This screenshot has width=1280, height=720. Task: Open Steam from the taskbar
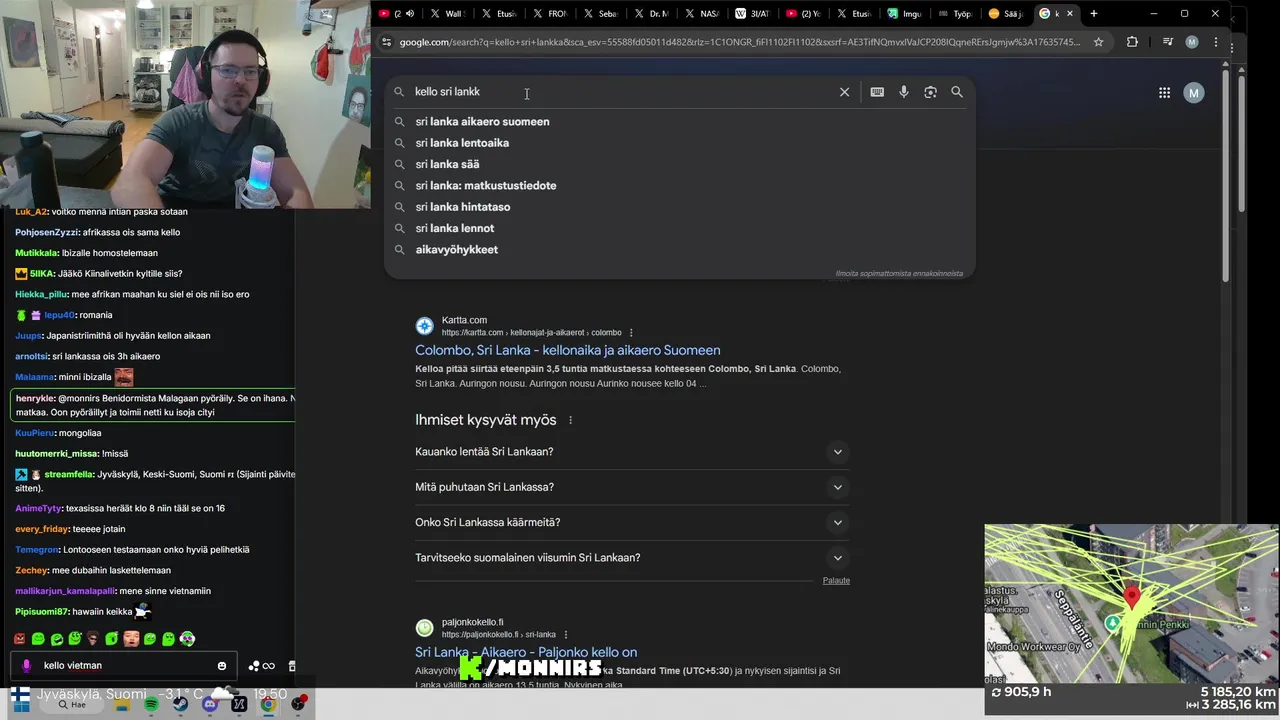click(x=181, y=704)
